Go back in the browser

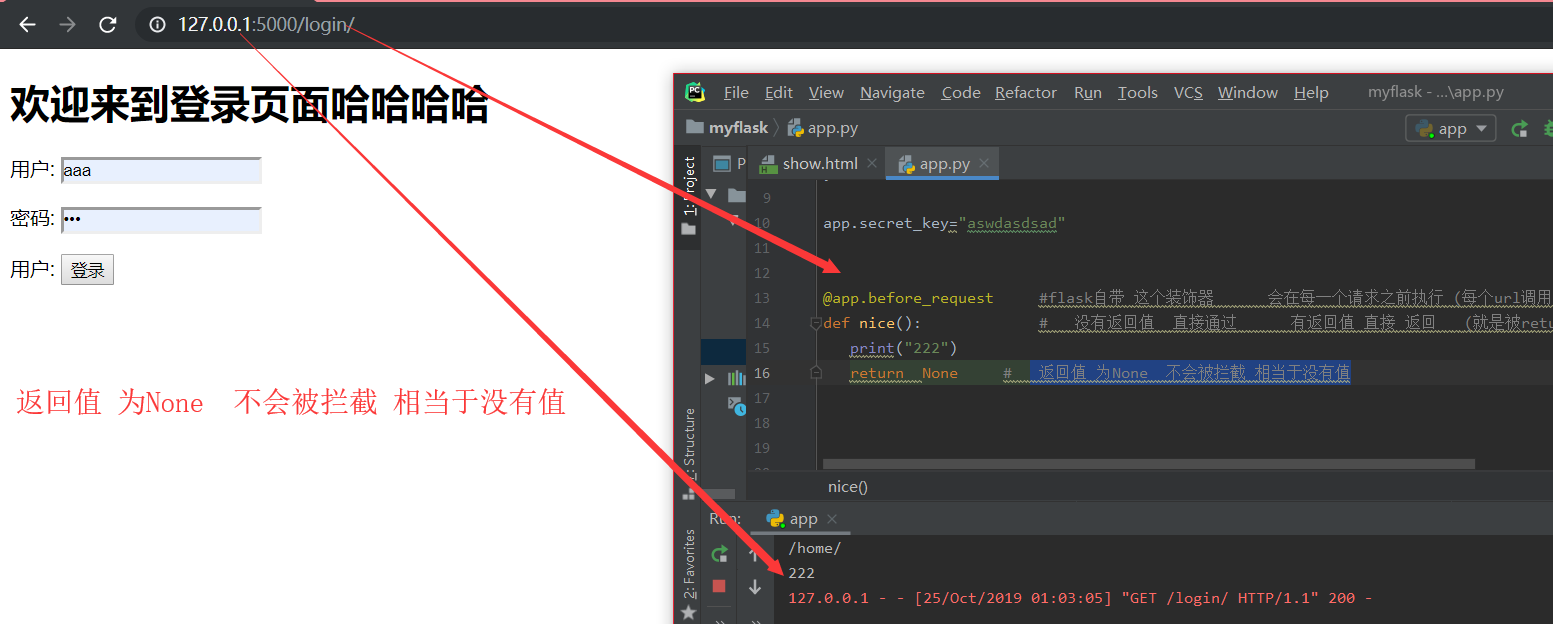[27, 25]
